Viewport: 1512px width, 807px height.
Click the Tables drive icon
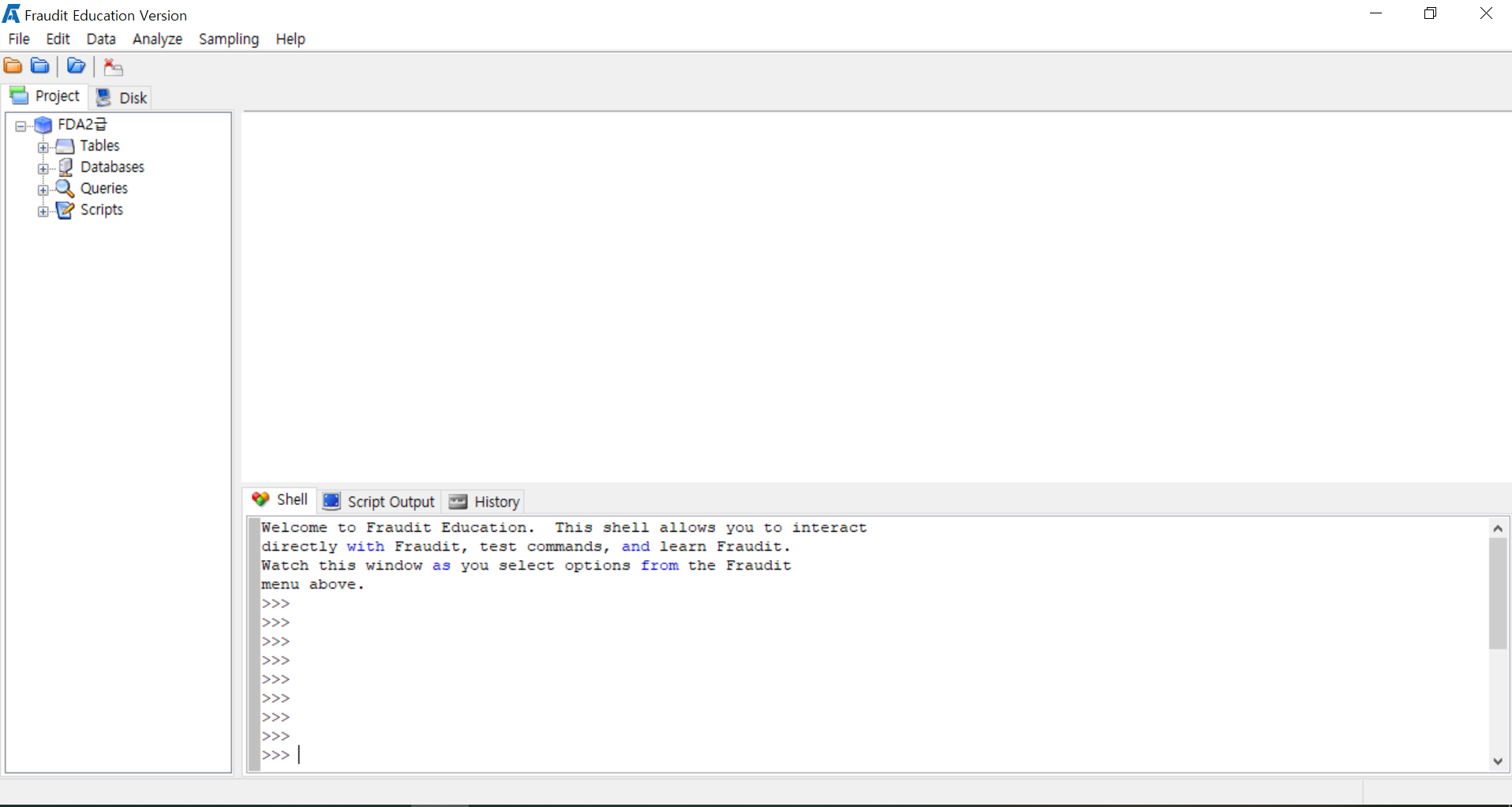[x=65, y=146]
